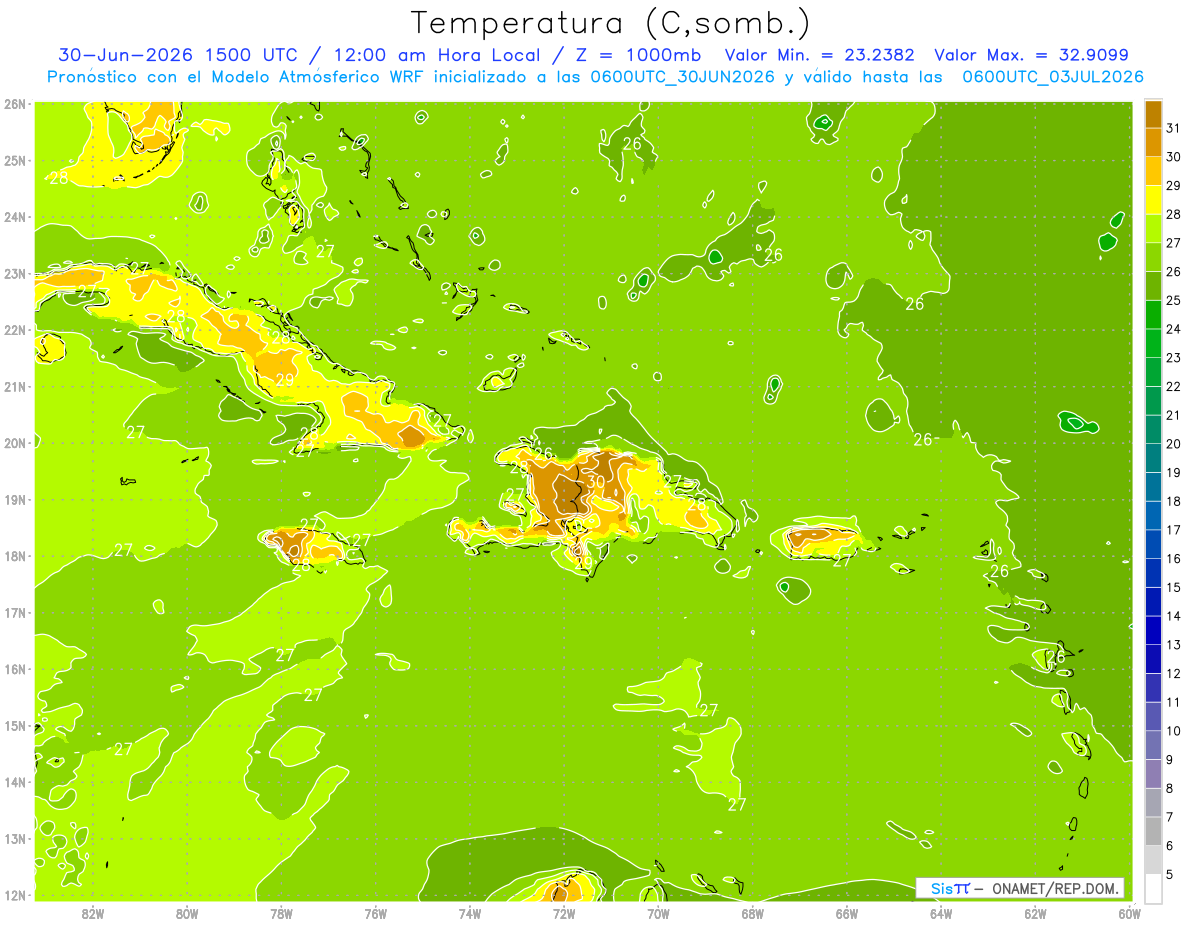The image size is (1200, 927).
Task: Click the longitude axis label '78W'
Action: pyautogui.click(x=281, y=913)
